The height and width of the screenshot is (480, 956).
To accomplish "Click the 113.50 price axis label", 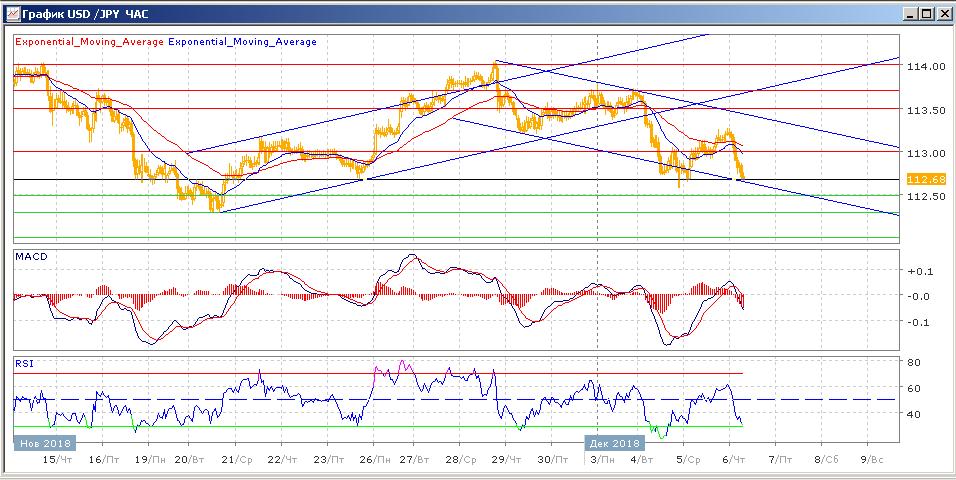I will [x=925, y=109].
